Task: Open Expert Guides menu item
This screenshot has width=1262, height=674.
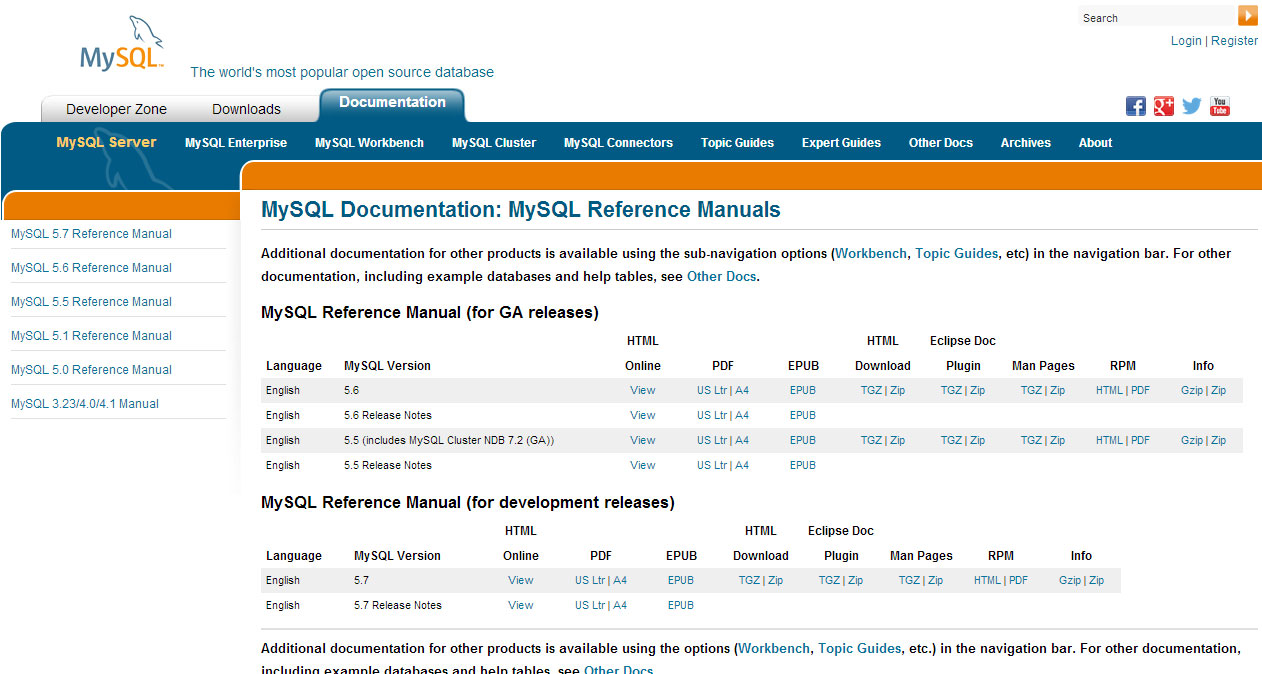Action: tap(841, 143)
